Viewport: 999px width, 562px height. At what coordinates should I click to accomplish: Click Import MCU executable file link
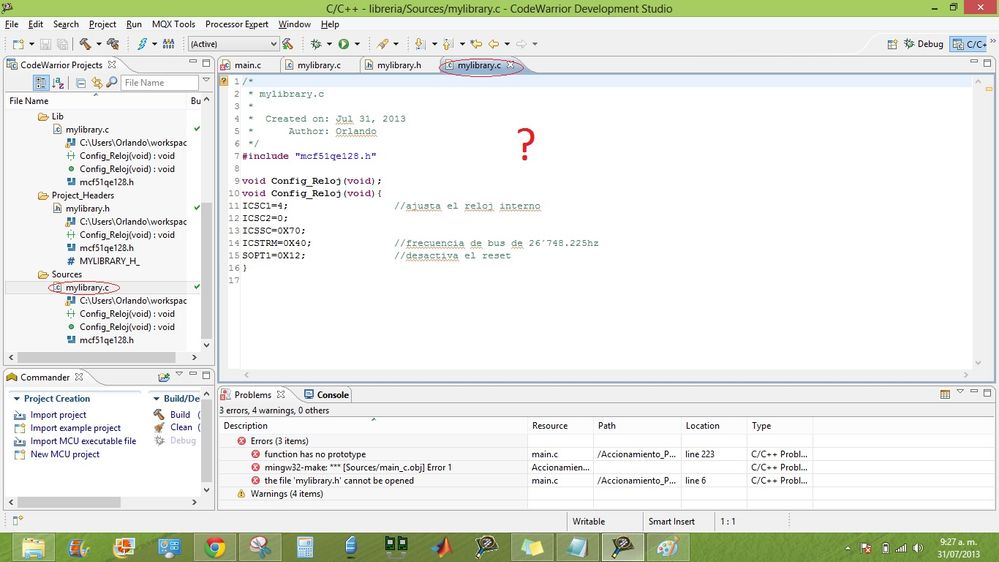(x=83, y=441)
